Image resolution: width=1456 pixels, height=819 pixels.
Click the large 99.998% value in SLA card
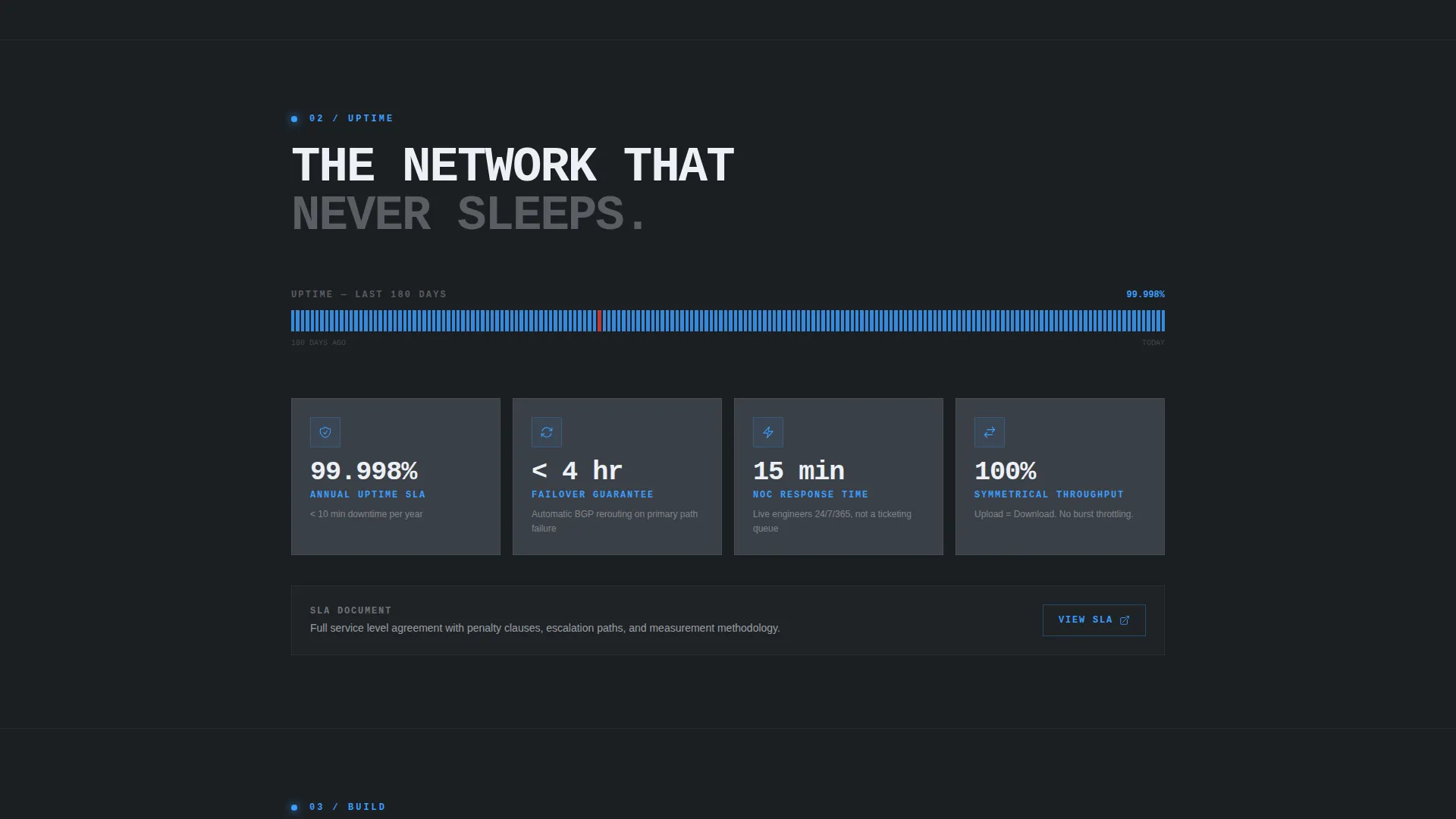(x=364, y=471)
